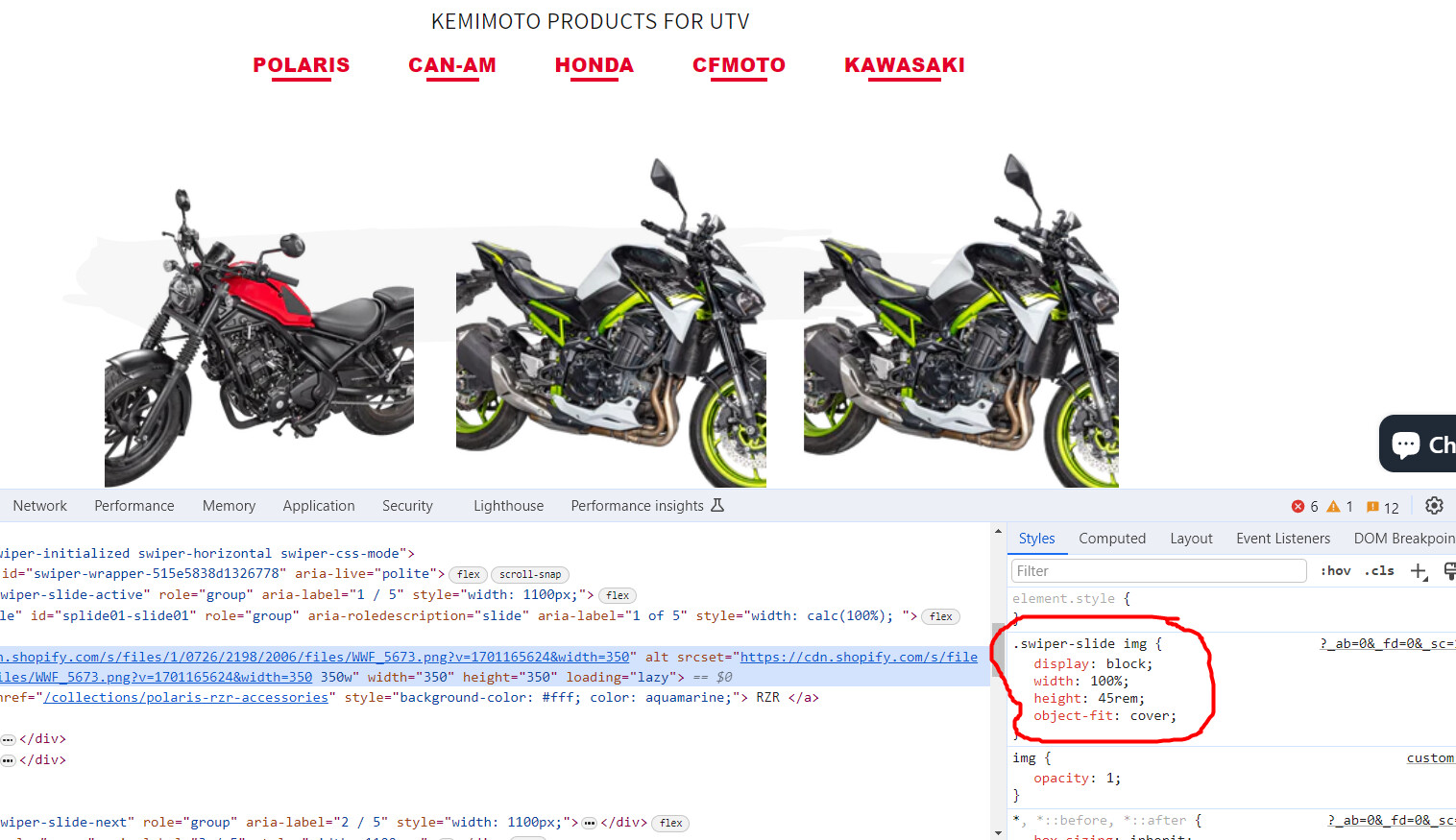Viewport: 1456px width, 840px height.
Task: Select the Memory tab
Action: [229, 506]
